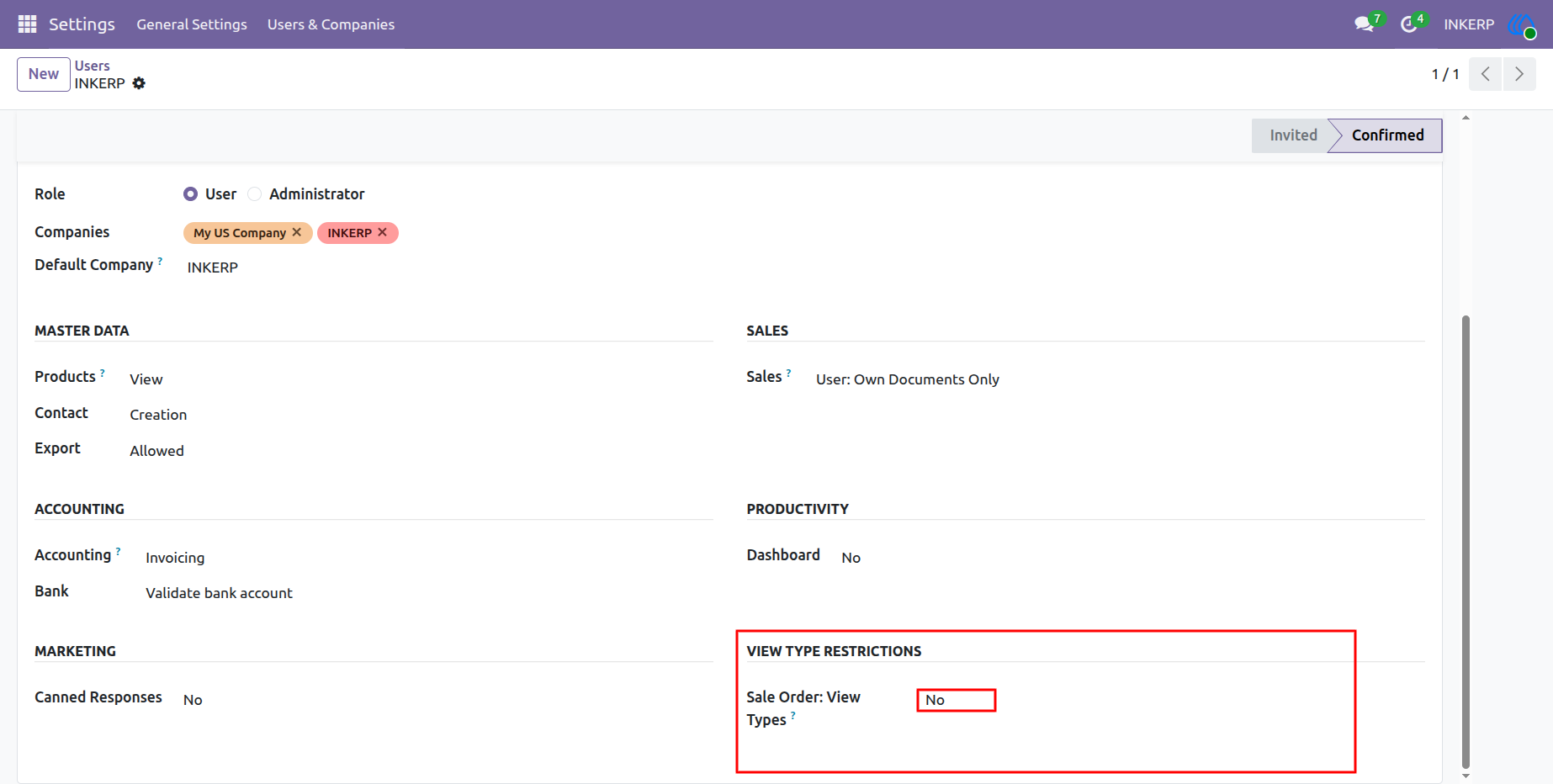1553x784 pixels.
Task: Show Default Company help tooltip icon
Action: tap(160, 261)
